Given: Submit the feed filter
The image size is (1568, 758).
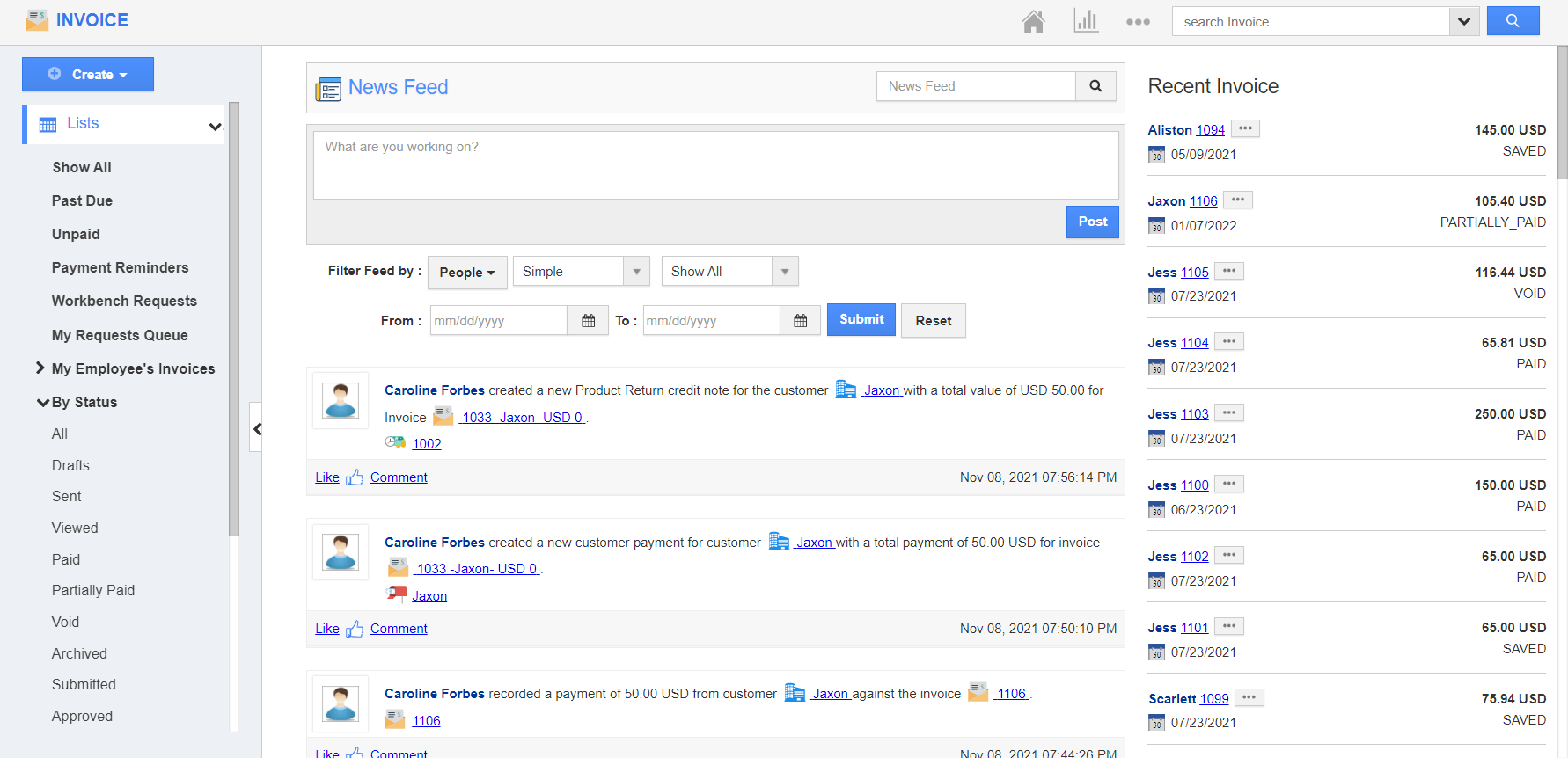Looking at the screenshot, I should coord(861,319).
